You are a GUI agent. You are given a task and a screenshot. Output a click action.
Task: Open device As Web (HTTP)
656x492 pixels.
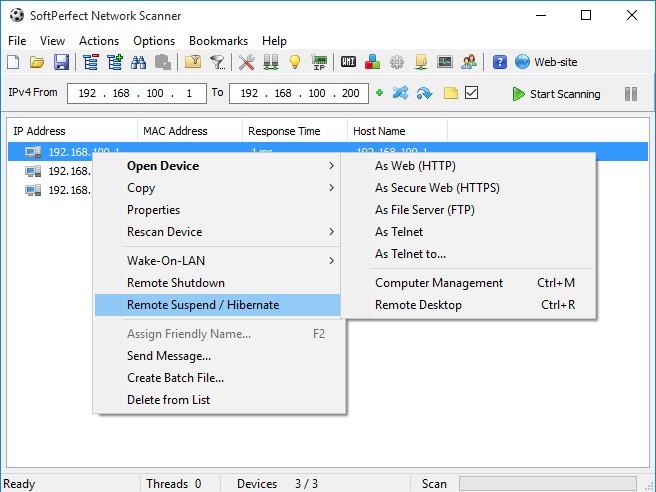click(x=469, y=166)
